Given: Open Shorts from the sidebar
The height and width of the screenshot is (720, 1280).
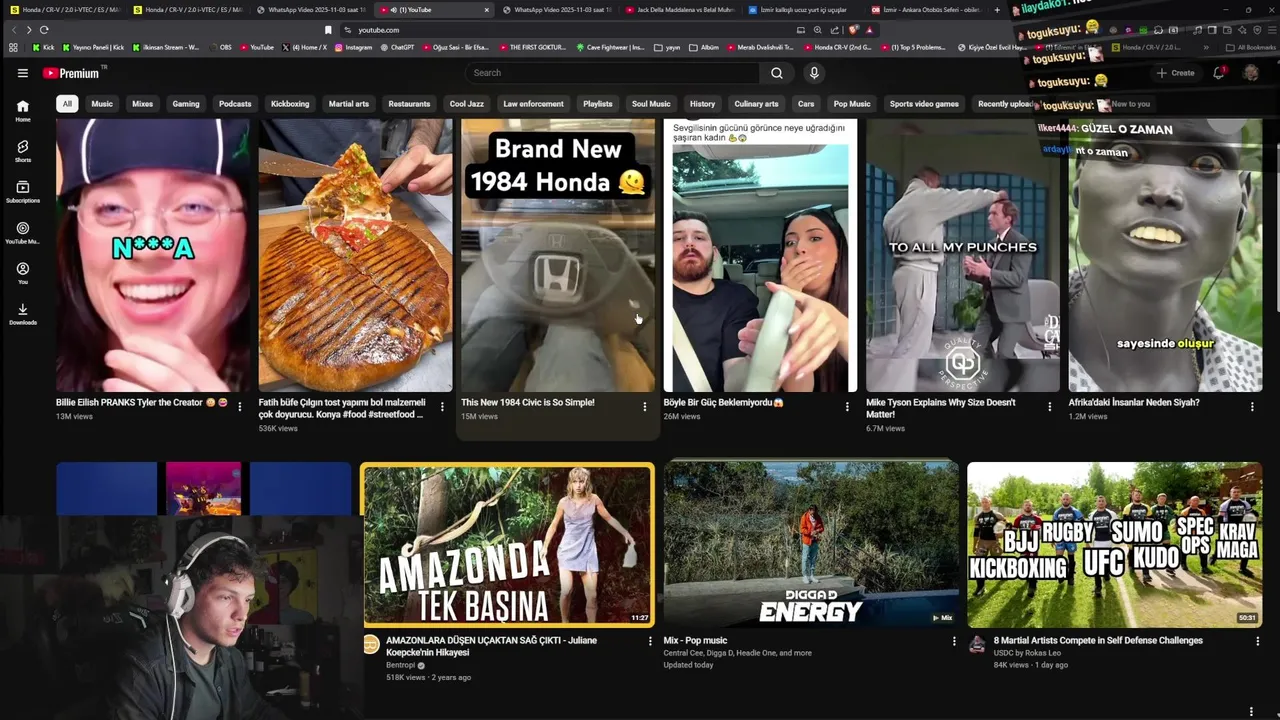Looking at the screenshot, I should pos(22,151).
